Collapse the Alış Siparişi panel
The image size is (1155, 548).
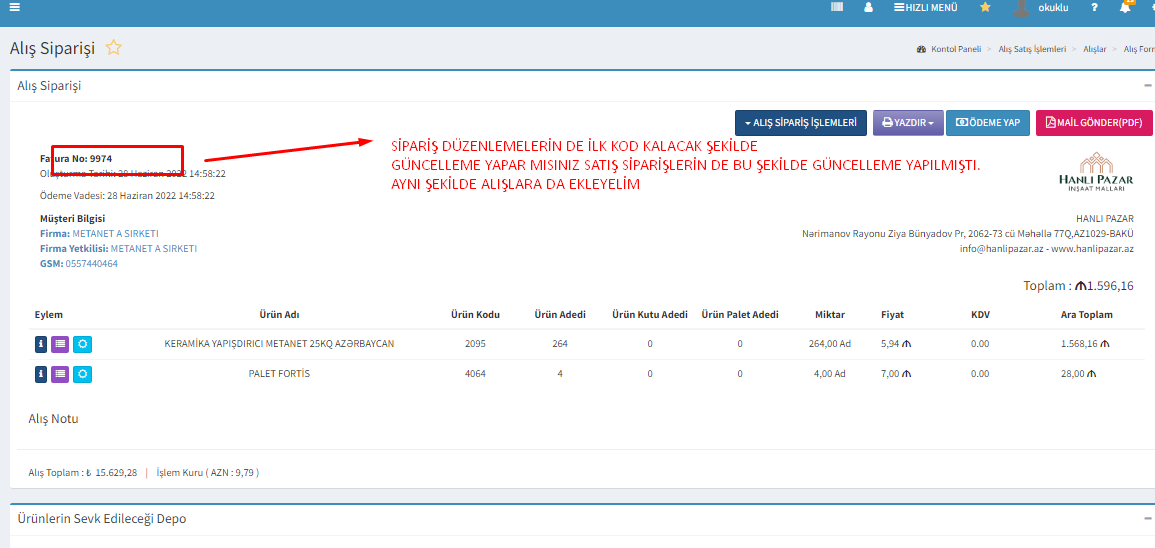click(x=1147, y=86)
